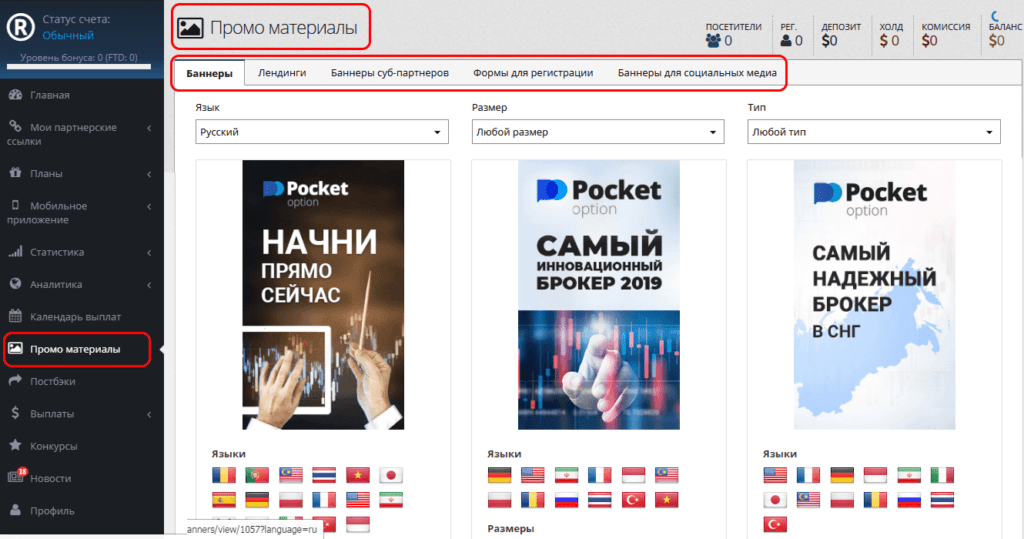Select Spanish flag under Начни прямо сейчас banner

[224, 500]
